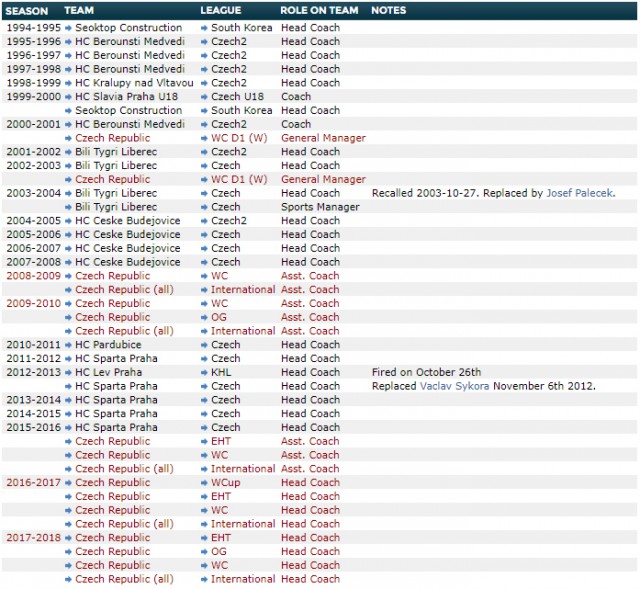Open Czech Republic team in 2016-2017 WCup row
The image size is (640, 589).
[x=113, y=482]
